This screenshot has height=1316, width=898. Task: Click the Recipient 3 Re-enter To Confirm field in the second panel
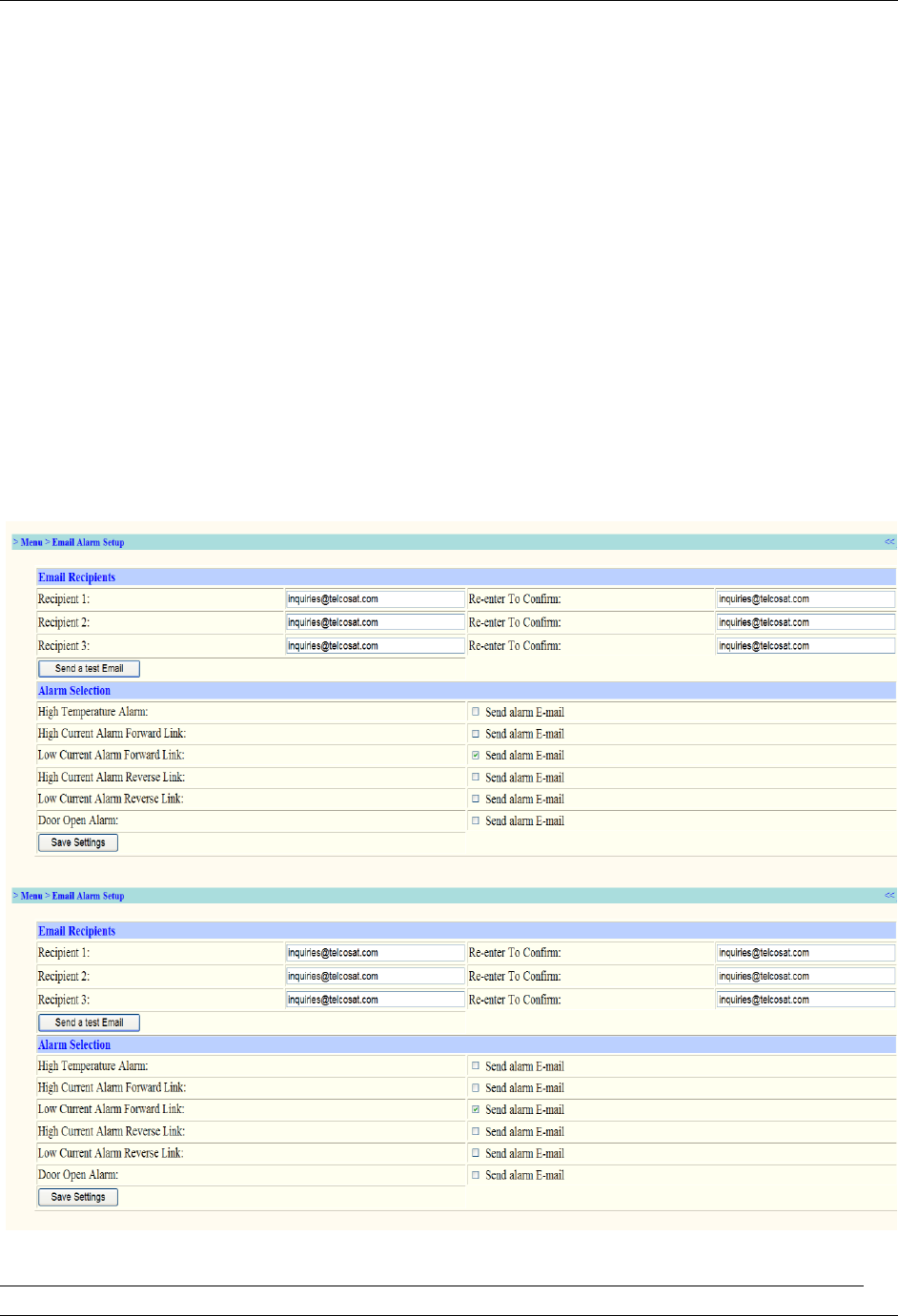tap(806, 1000)
